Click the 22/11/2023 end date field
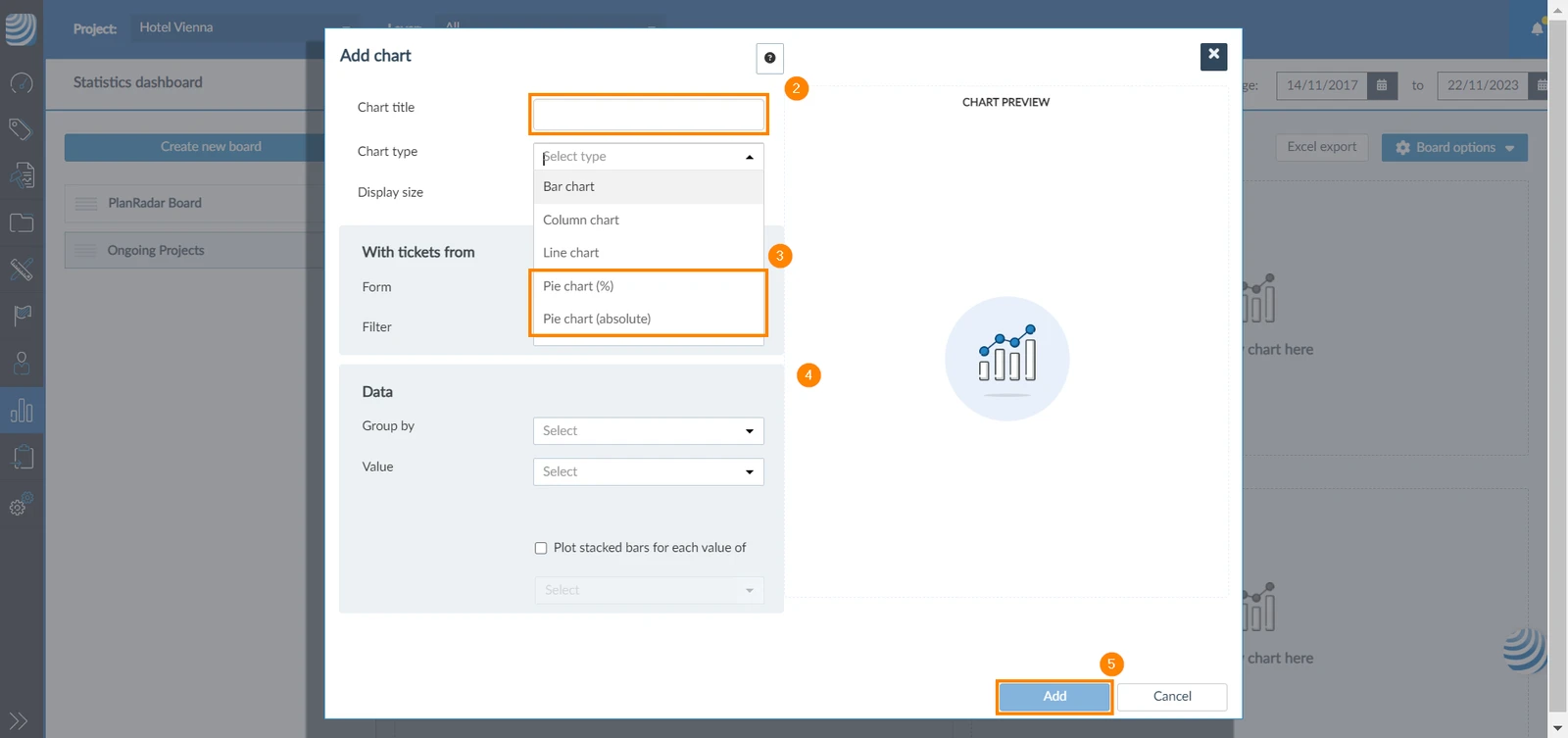 point(1483,85)
